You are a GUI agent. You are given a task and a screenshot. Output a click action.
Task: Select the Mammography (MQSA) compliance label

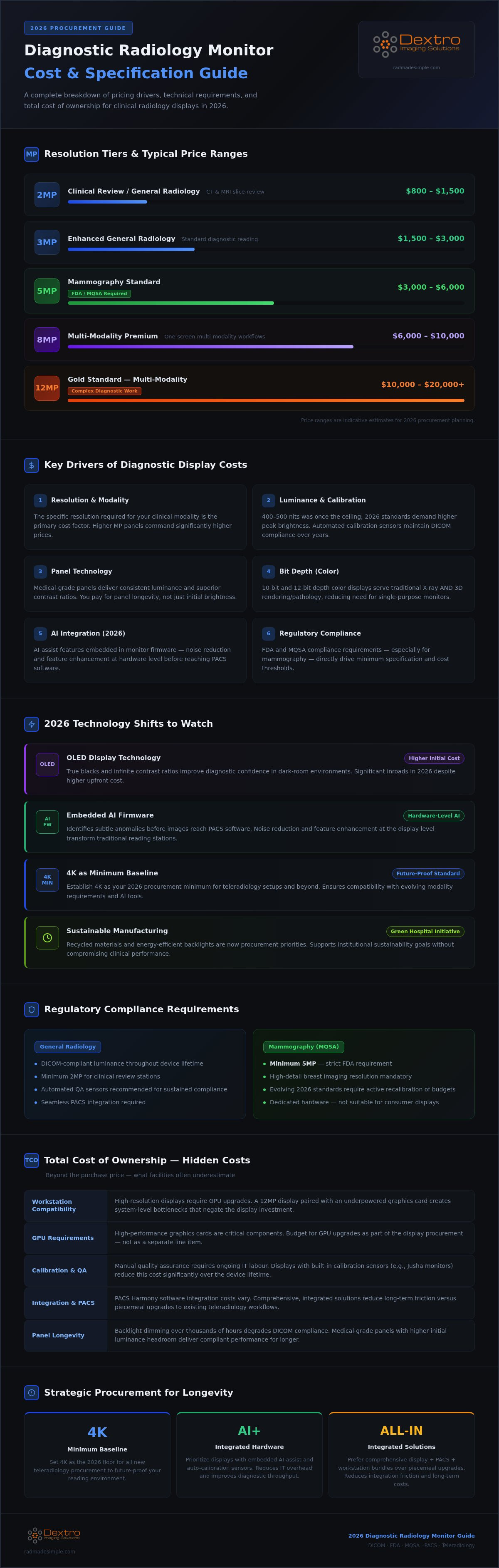click(x=303, y=1047)
